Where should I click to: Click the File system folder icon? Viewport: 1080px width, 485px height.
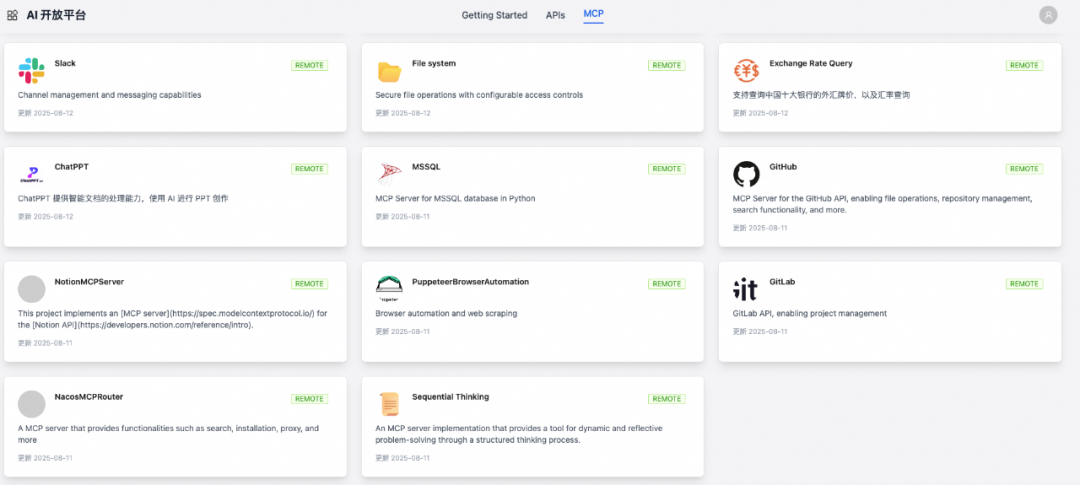coord(389,72)
